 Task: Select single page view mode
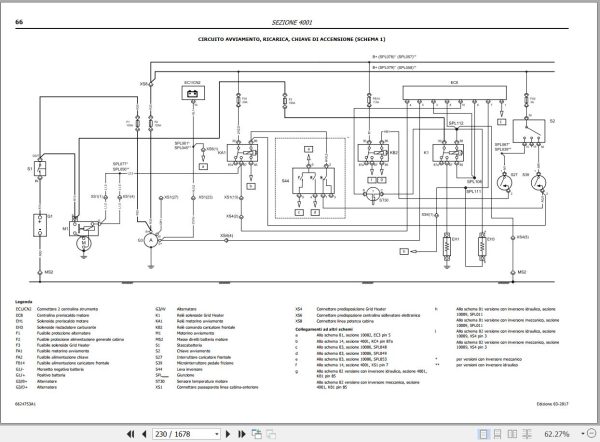484,434
